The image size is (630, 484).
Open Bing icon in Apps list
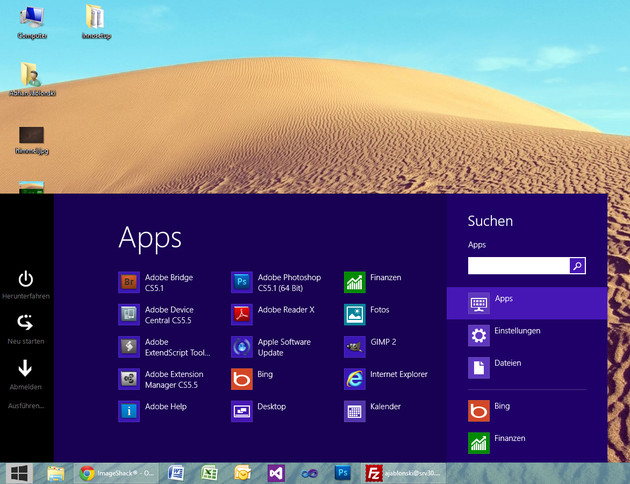point(242,379)
